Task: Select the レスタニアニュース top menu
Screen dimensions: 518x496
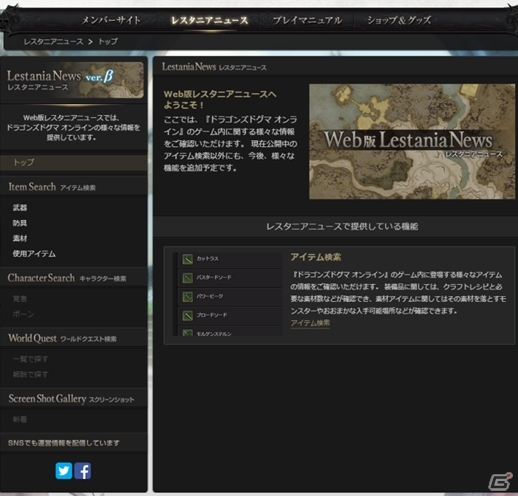Action: 210,20
